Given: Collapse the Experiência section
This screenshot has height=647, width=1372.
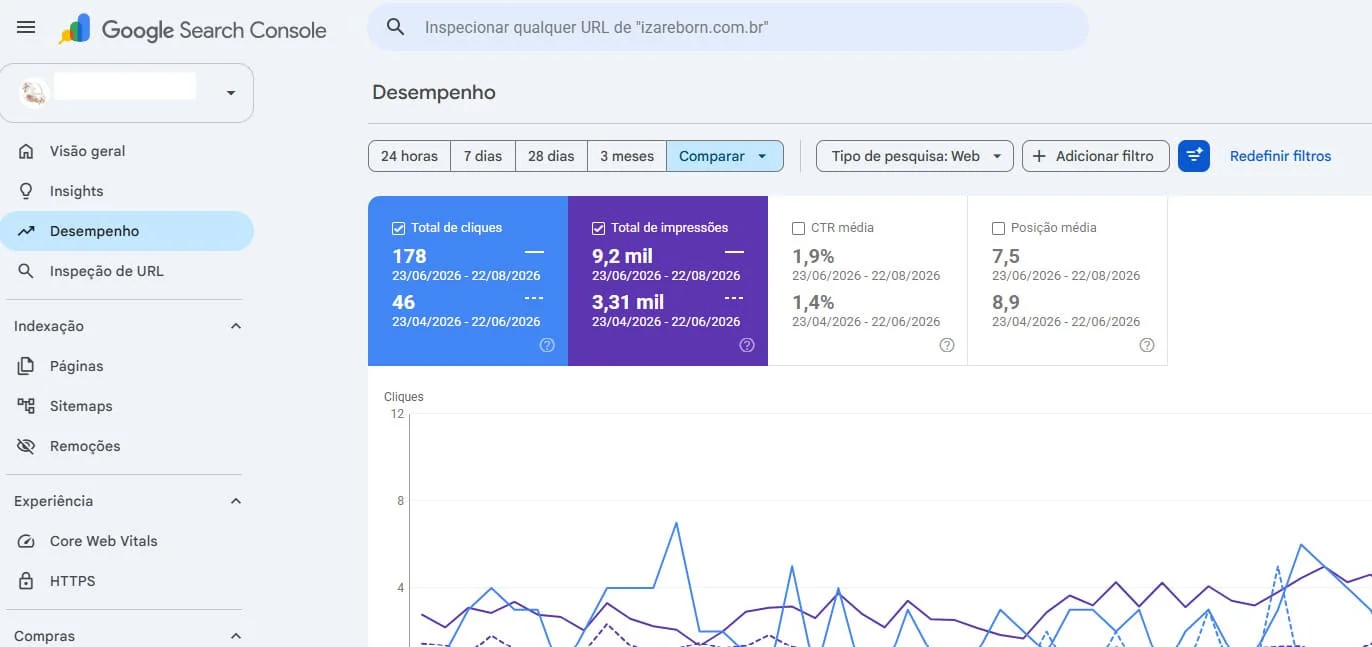Looking at the screenshot, I should [x=236, y=501].
